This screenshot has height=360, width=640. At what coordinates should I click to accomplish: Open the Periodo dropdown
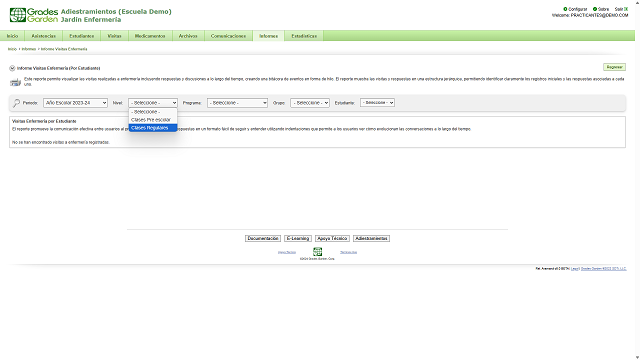[76, 103]
